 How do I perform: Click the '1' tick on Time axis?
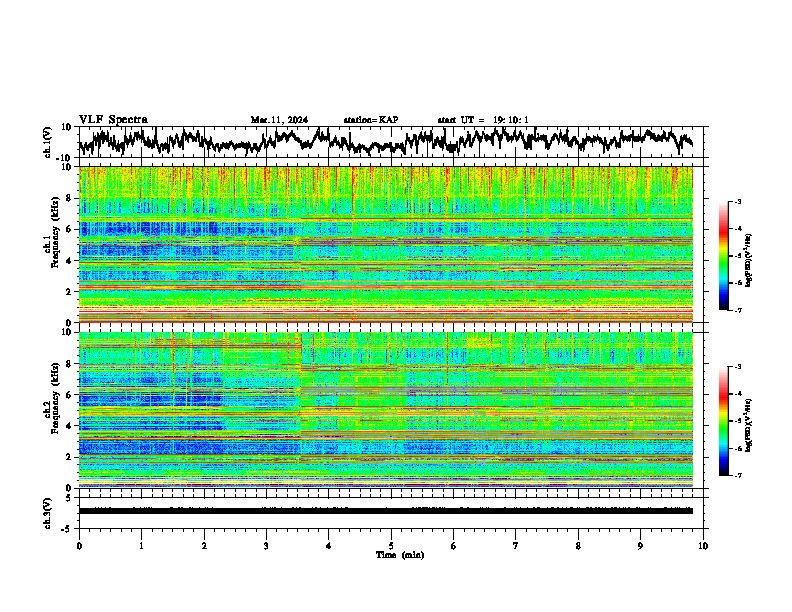[x=141, y=546]
